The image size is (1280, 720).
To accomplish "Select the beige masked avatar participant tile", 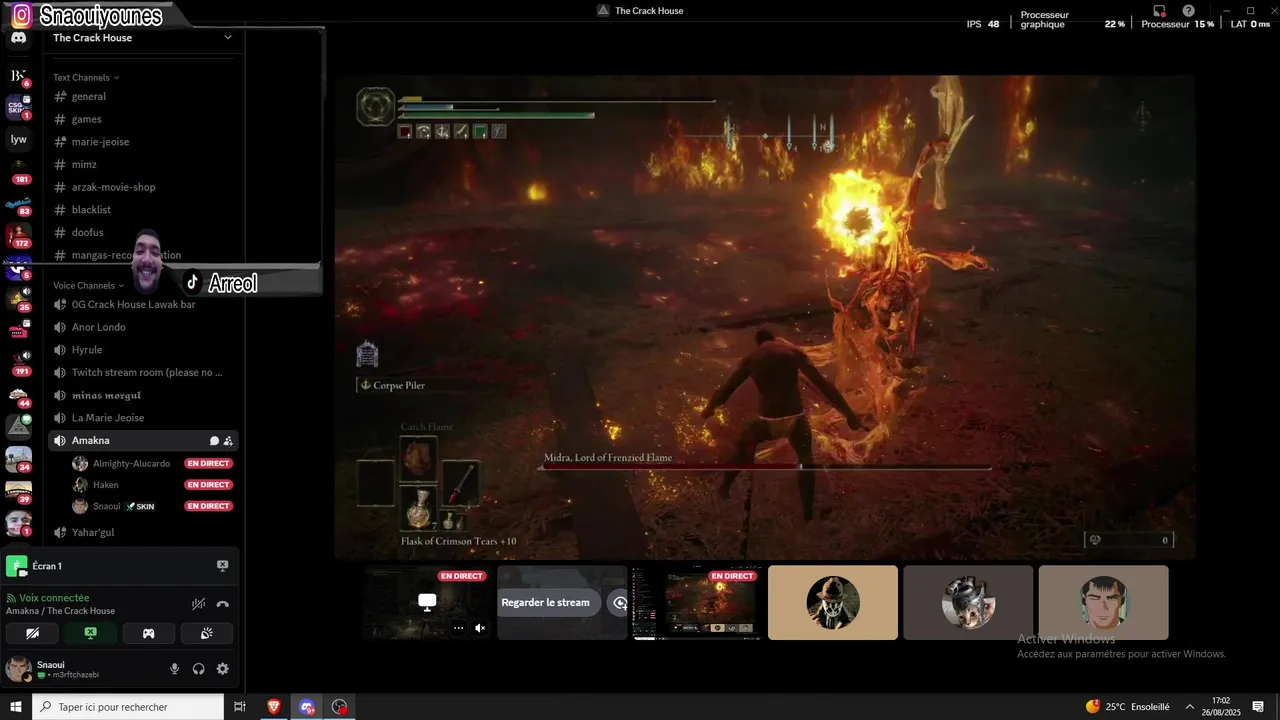I will click(833, 602).
